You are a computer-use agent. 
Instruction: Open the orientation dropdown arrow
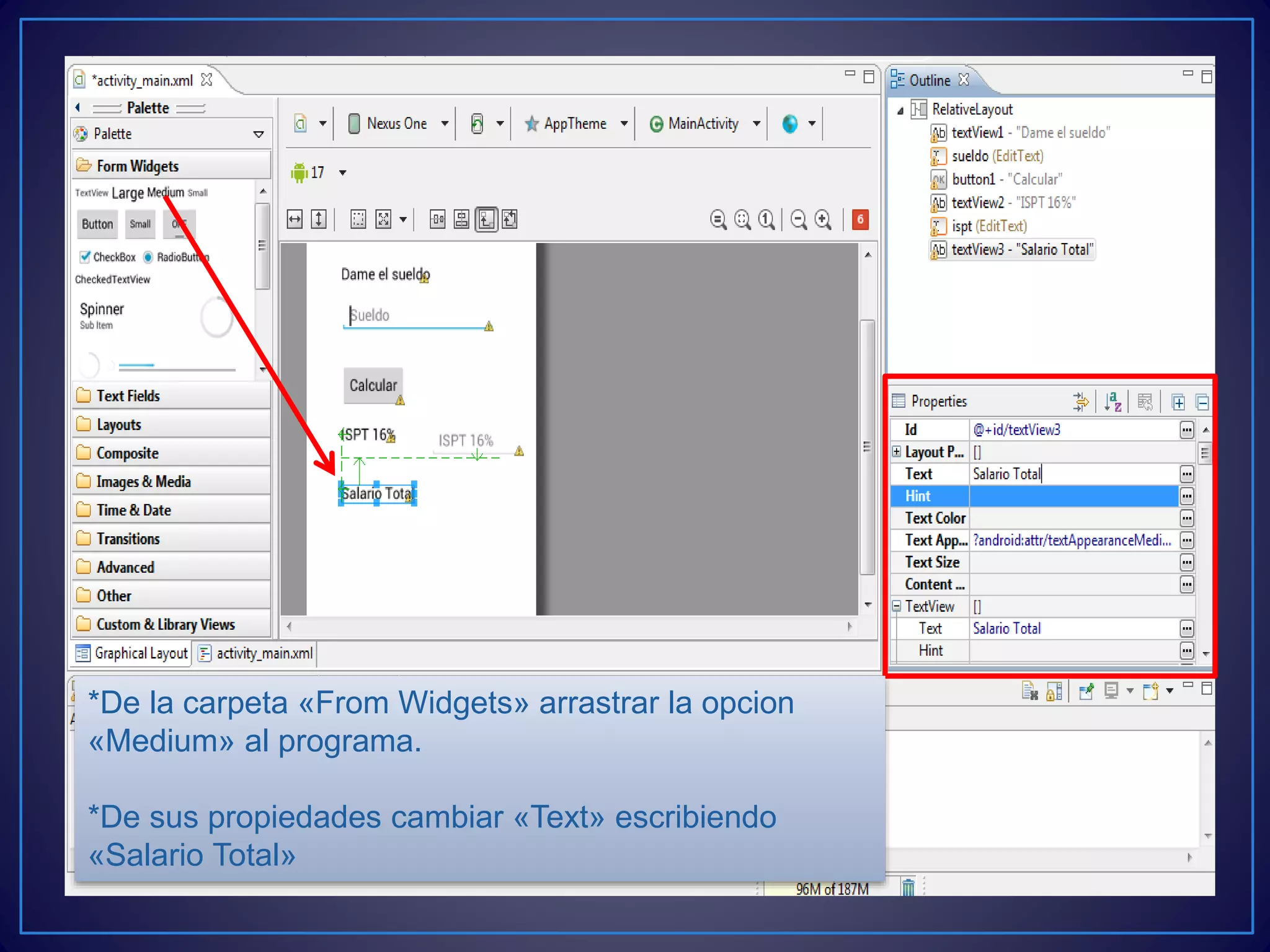pos(499,123)
